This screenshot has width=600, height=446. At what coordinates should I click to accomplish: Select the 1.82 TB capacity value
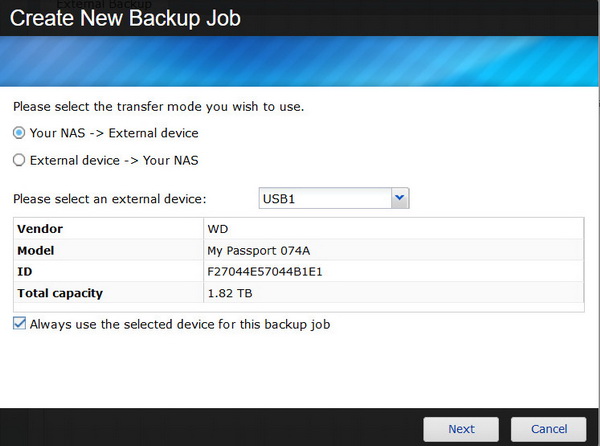[228, 293]
